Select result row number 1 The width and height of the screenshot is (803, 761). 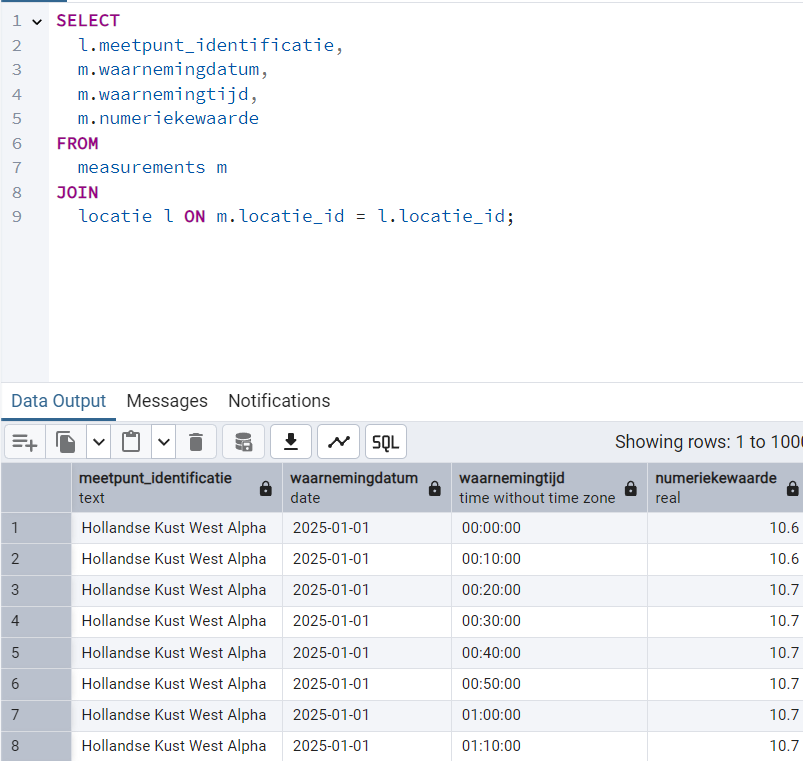[x=36, y=528]
